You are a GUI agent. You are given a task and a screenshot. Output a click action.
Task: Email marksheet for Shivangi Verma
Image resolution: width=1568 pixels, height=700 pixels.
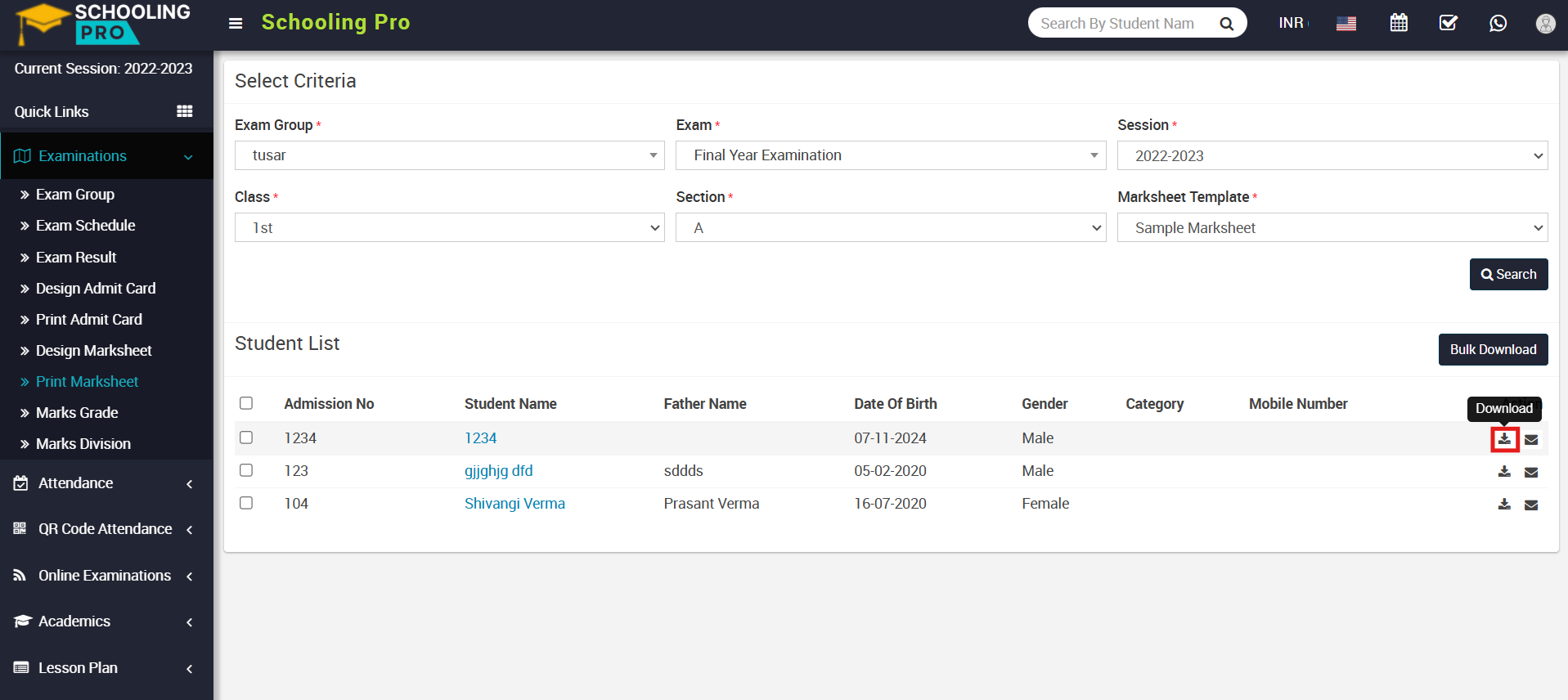(x=1531, y=505)
